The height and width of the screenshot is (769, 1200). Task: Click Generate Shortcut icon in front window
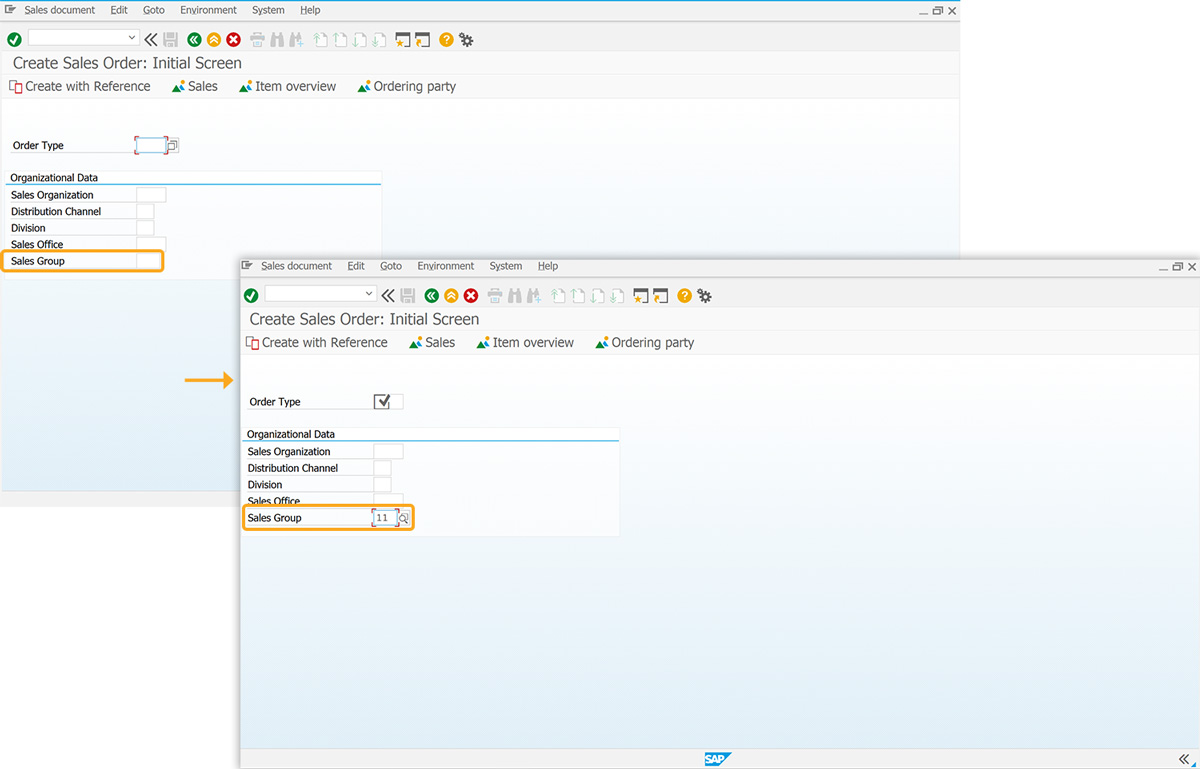coord(660,296)
